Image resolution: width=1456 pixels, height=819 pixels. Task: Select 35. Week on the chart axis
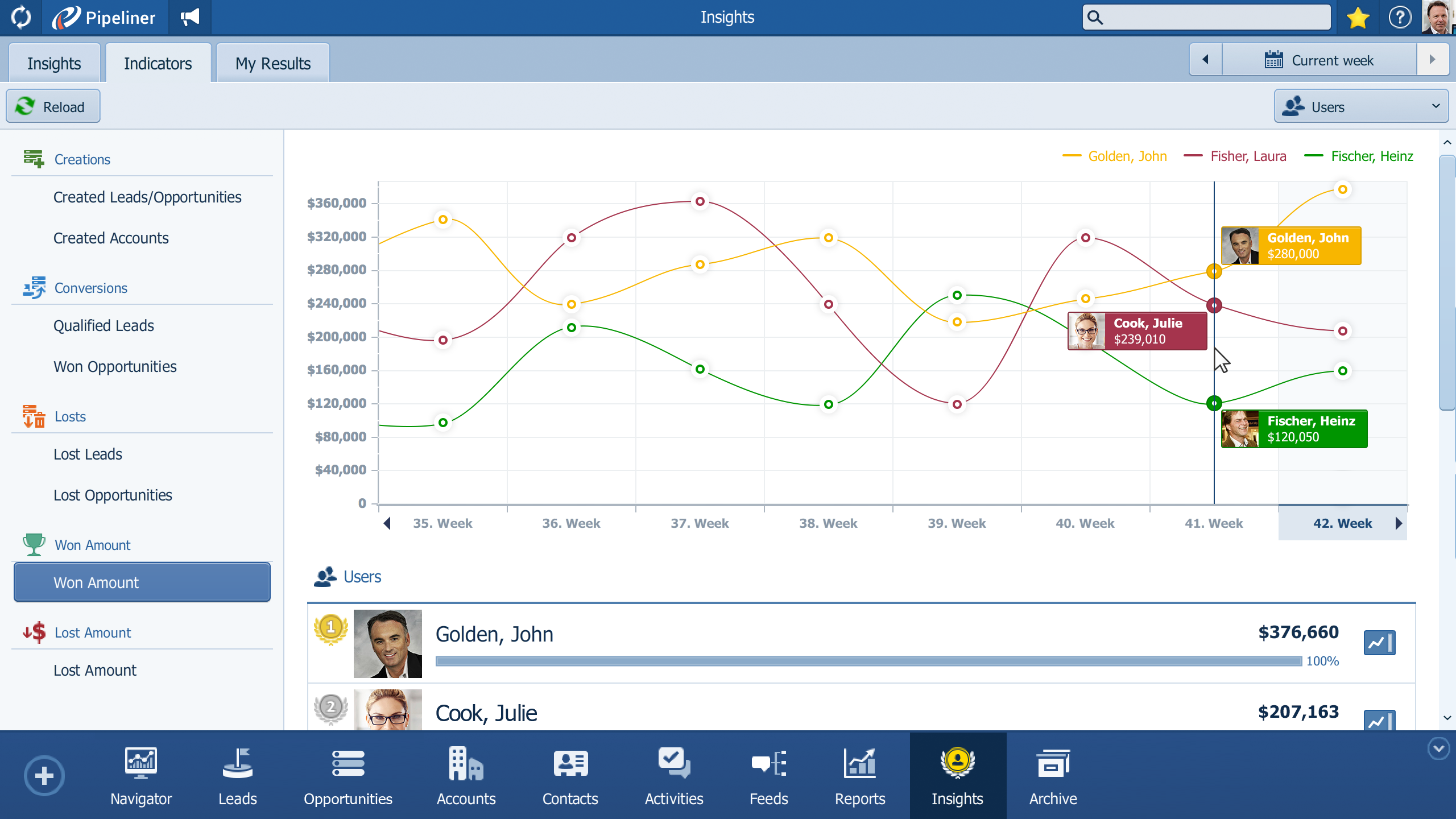point(442,523)
